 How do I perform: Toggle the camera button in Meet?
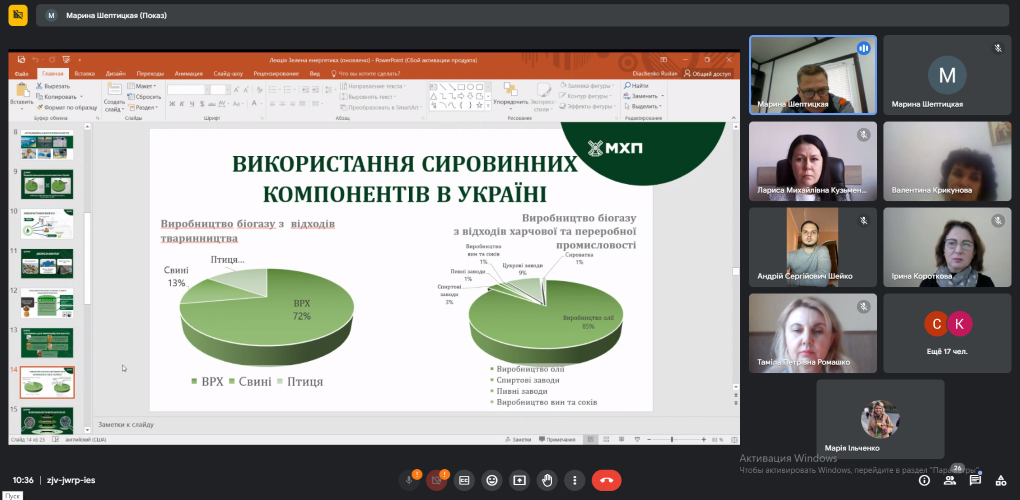(436, 480)
